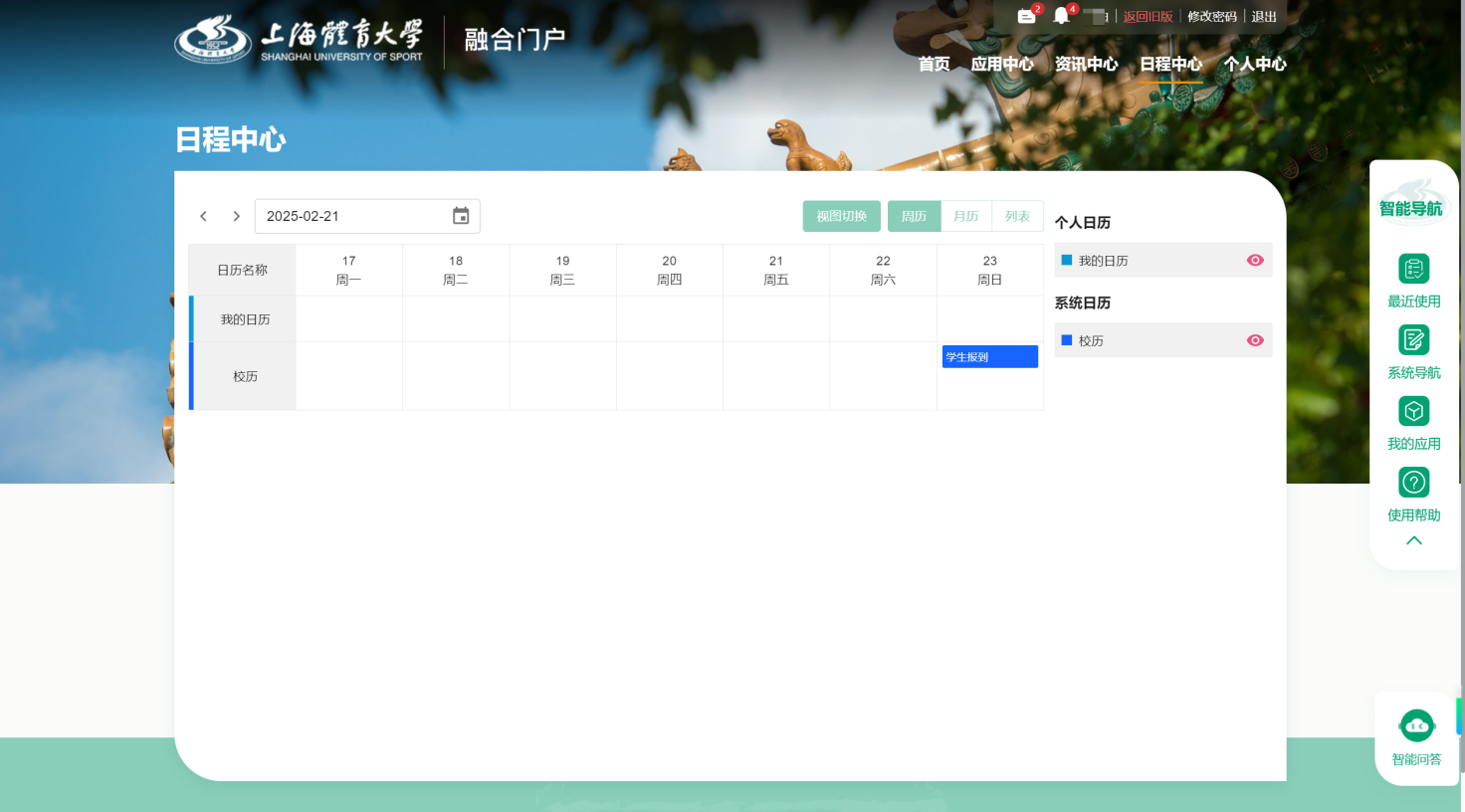1465x812 pixels.
Task: Go to previous week arrow
Action: tap(203, 216)
